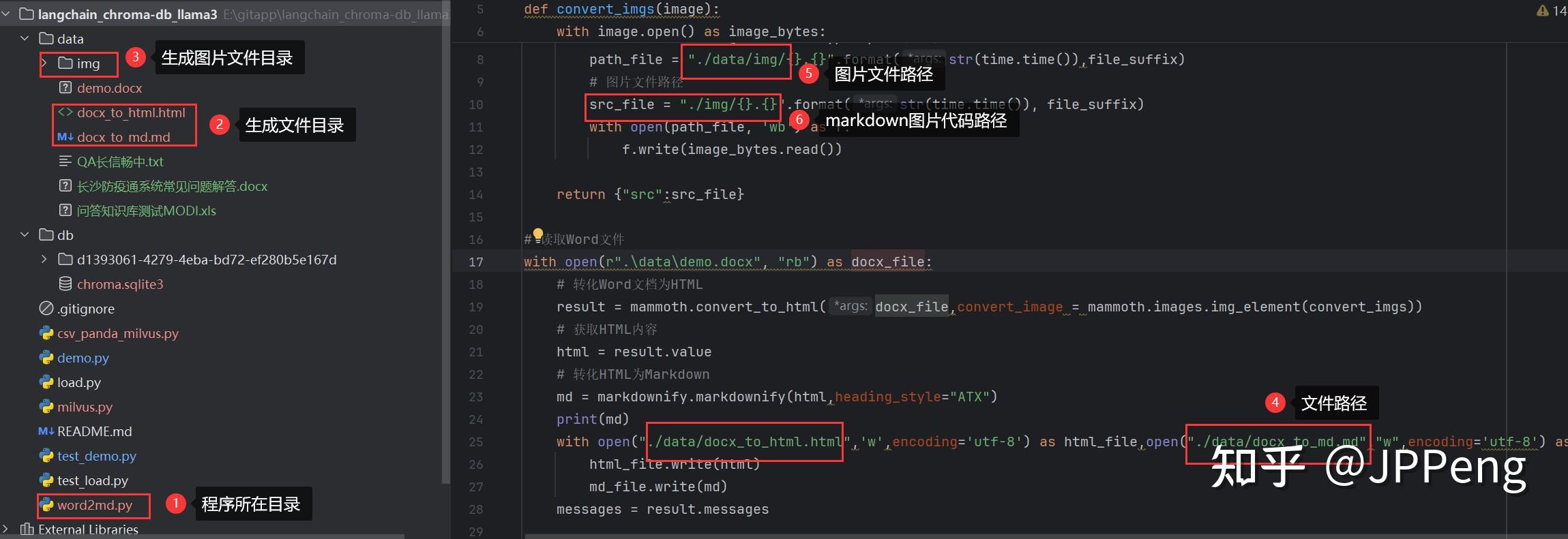The height and width of the screenshot is (539, 1568).
Task: Click the milvus.py Python icon
Action: (46, 406)
